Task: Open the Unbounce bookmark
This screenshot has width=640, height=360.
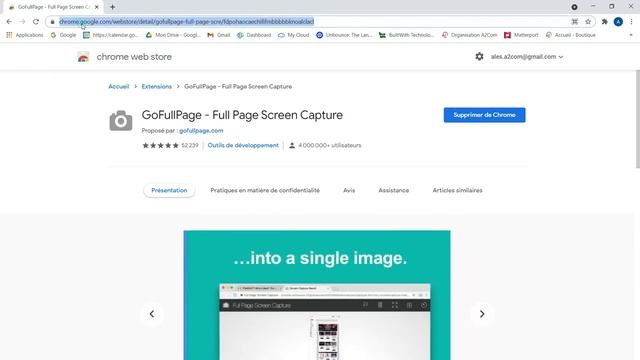Action: [344, 35]
